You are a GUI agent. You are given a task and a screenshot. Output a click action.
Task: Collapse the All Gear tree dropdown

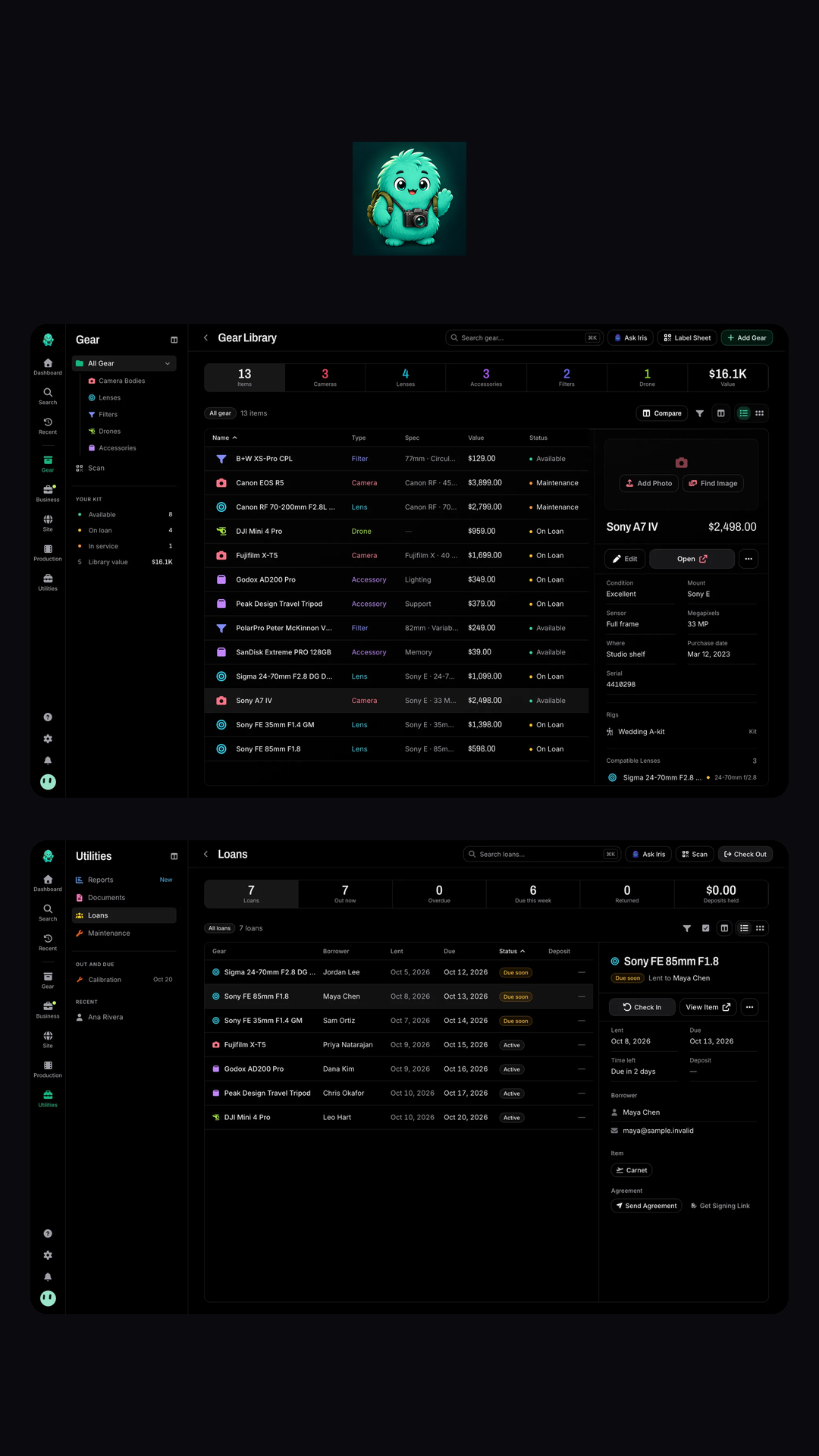point(168,363)
